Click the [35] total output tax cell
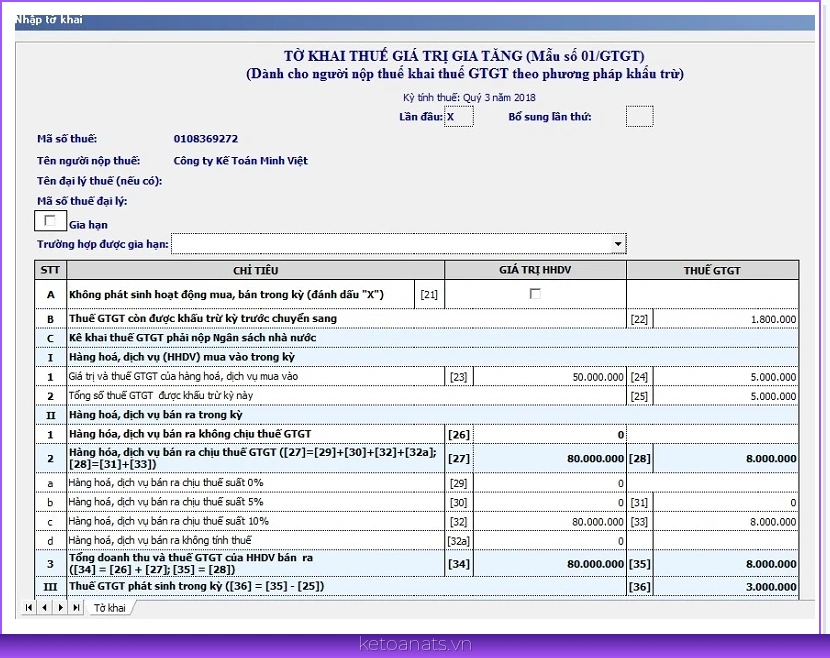Image resolution: width=830 pixels, height=658 pixels. 725,564
